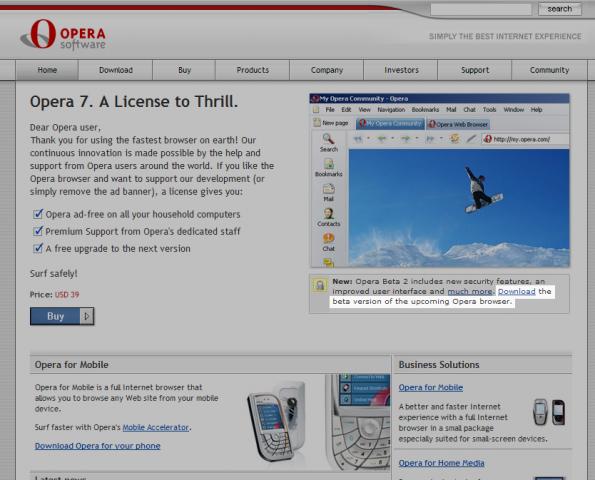Click the arrow on the Buy button
This screenshot has width=595, height=480.
(87, 316)
